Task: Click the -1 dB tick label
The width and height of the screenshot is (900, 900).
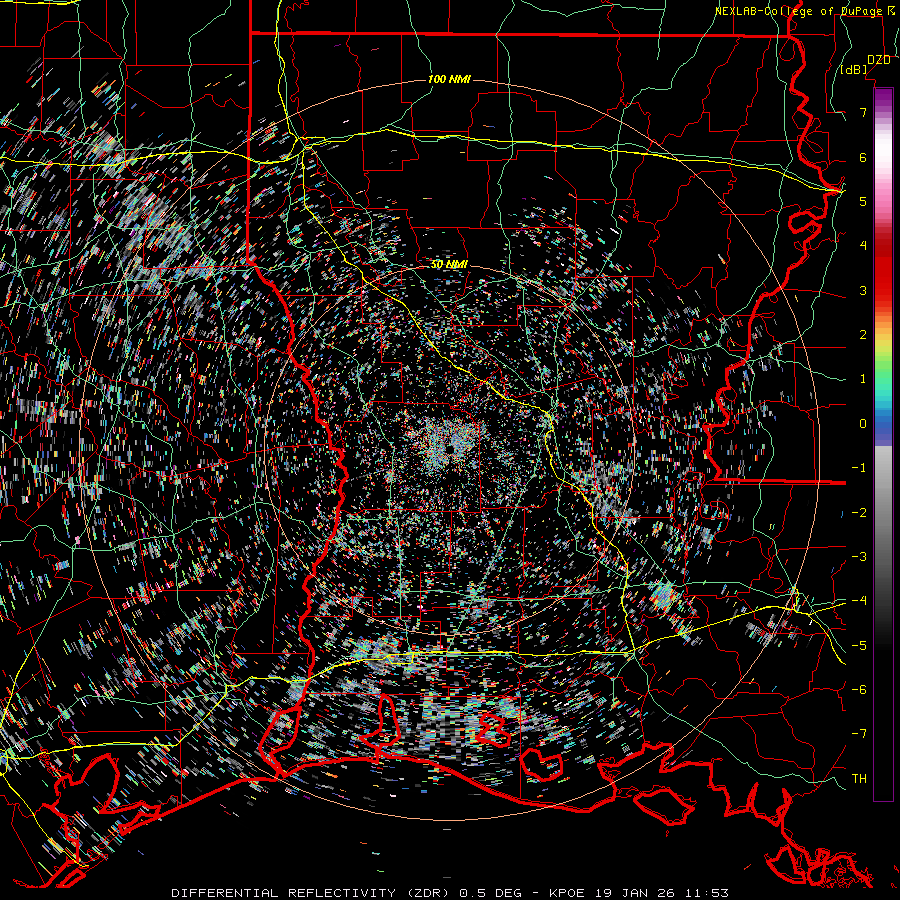Action: pos(859,468)
